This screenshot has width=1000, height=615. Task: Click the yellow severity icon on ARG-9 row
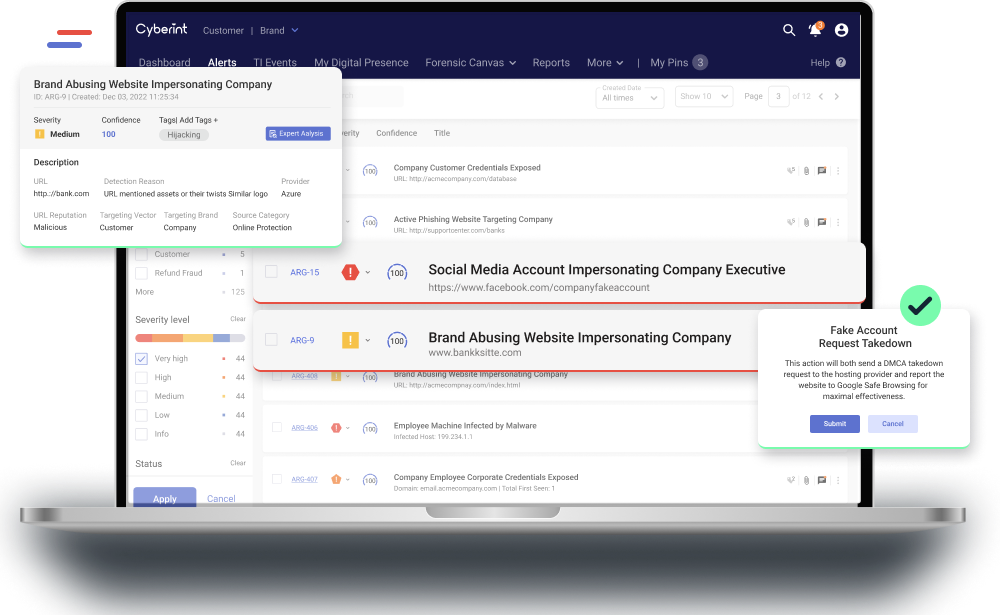pyautogui.click(x=350, y=340)
